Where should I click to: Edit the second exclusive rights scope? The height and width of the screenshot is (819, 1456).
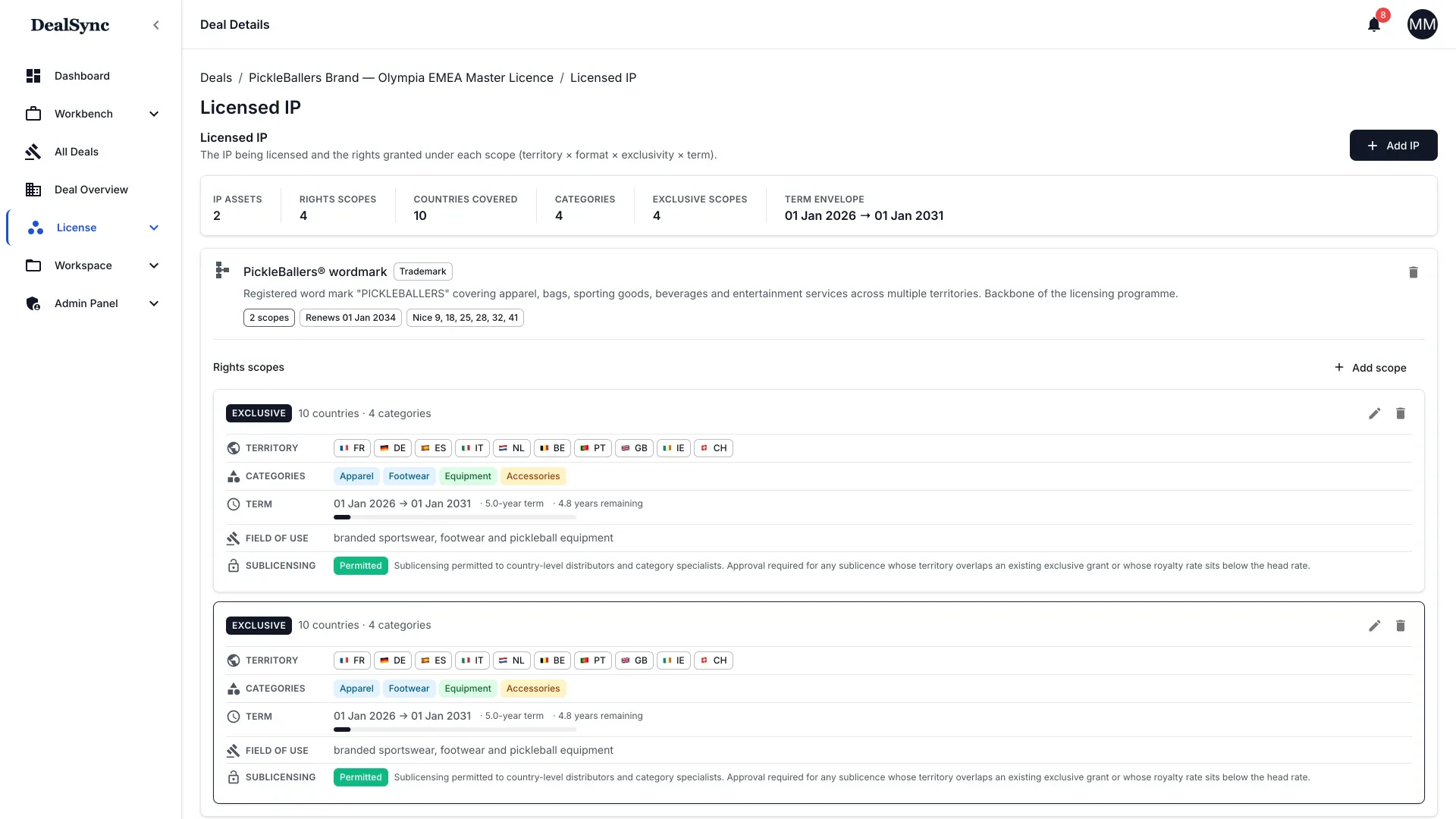(x=1374, y=626)
